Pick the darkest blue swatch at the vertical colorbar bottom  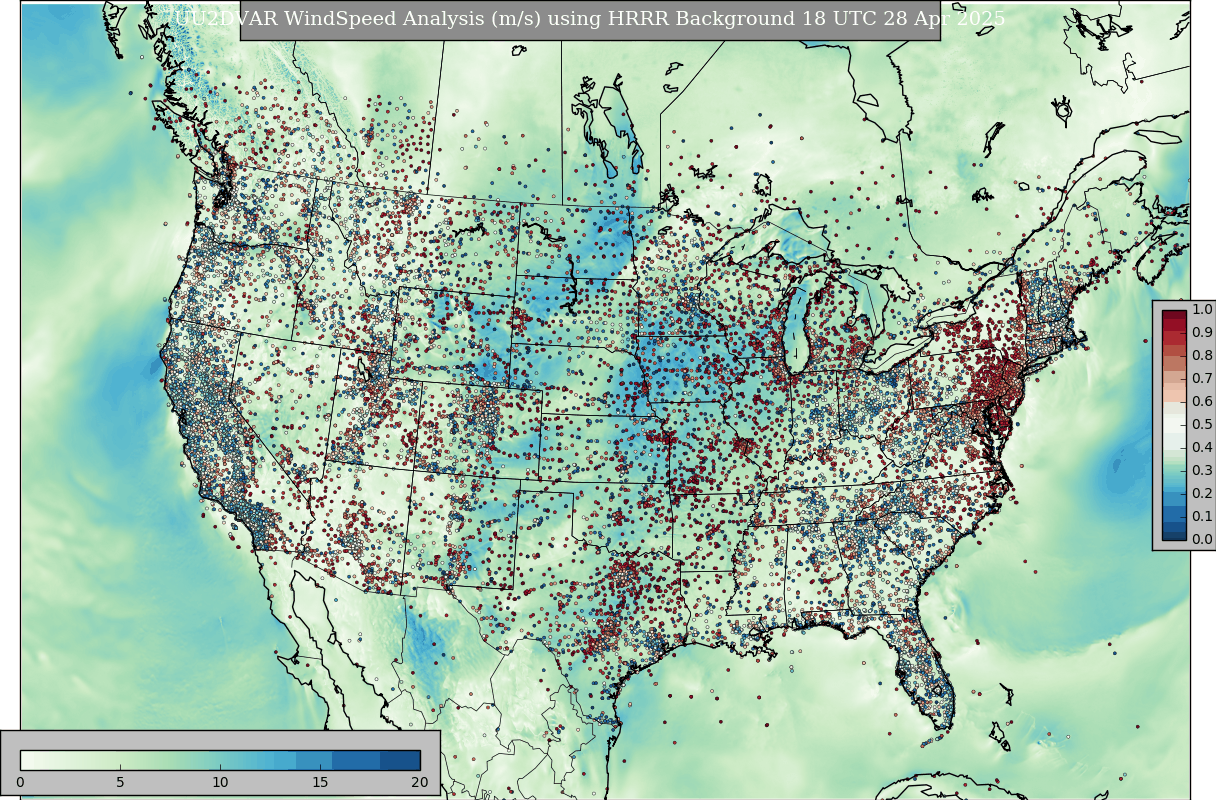click(1174, 534)
